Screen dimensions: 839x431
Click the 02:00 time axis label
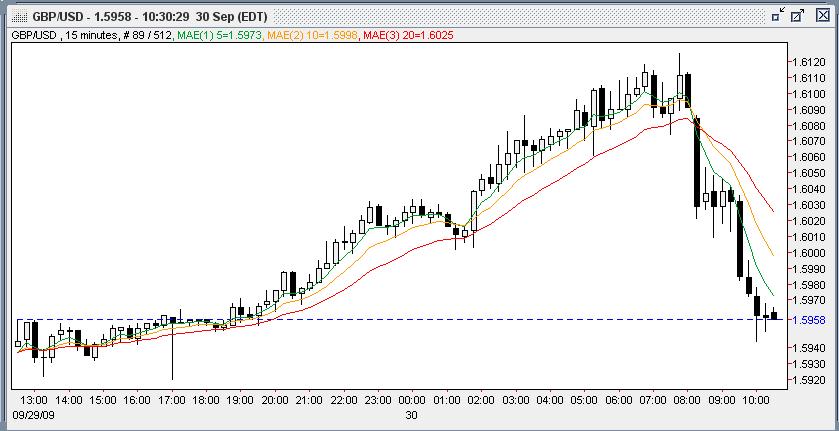pyautogui.click(x=481, y=400)
